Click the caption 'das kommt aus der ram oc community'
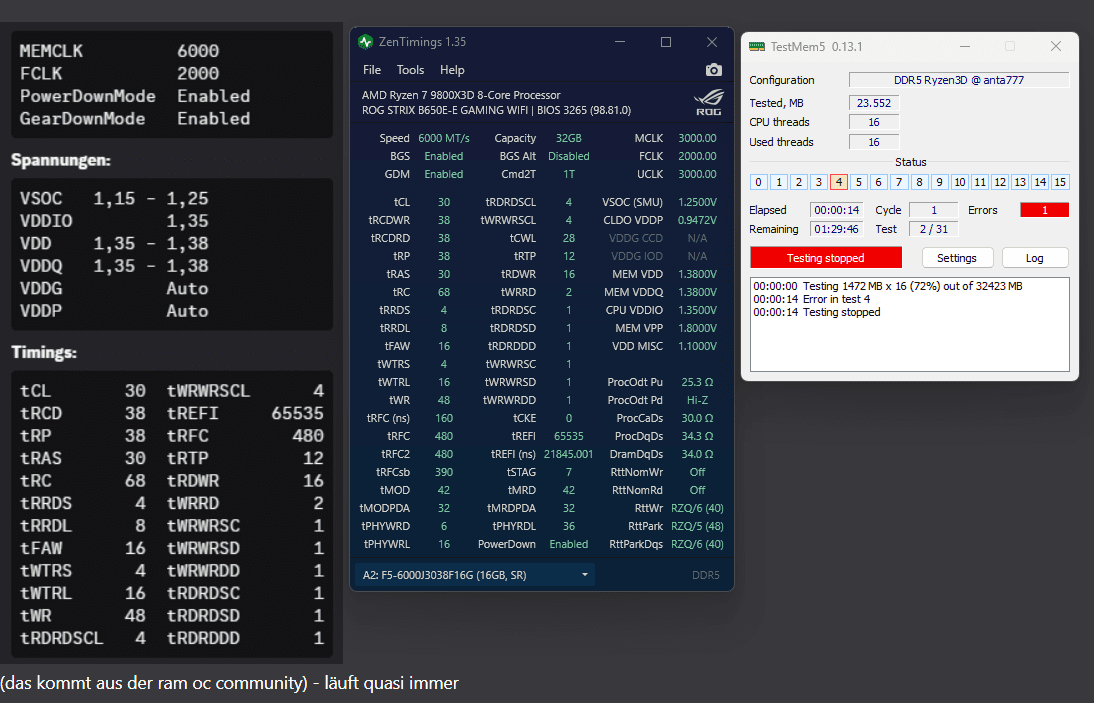 point(153,683)
